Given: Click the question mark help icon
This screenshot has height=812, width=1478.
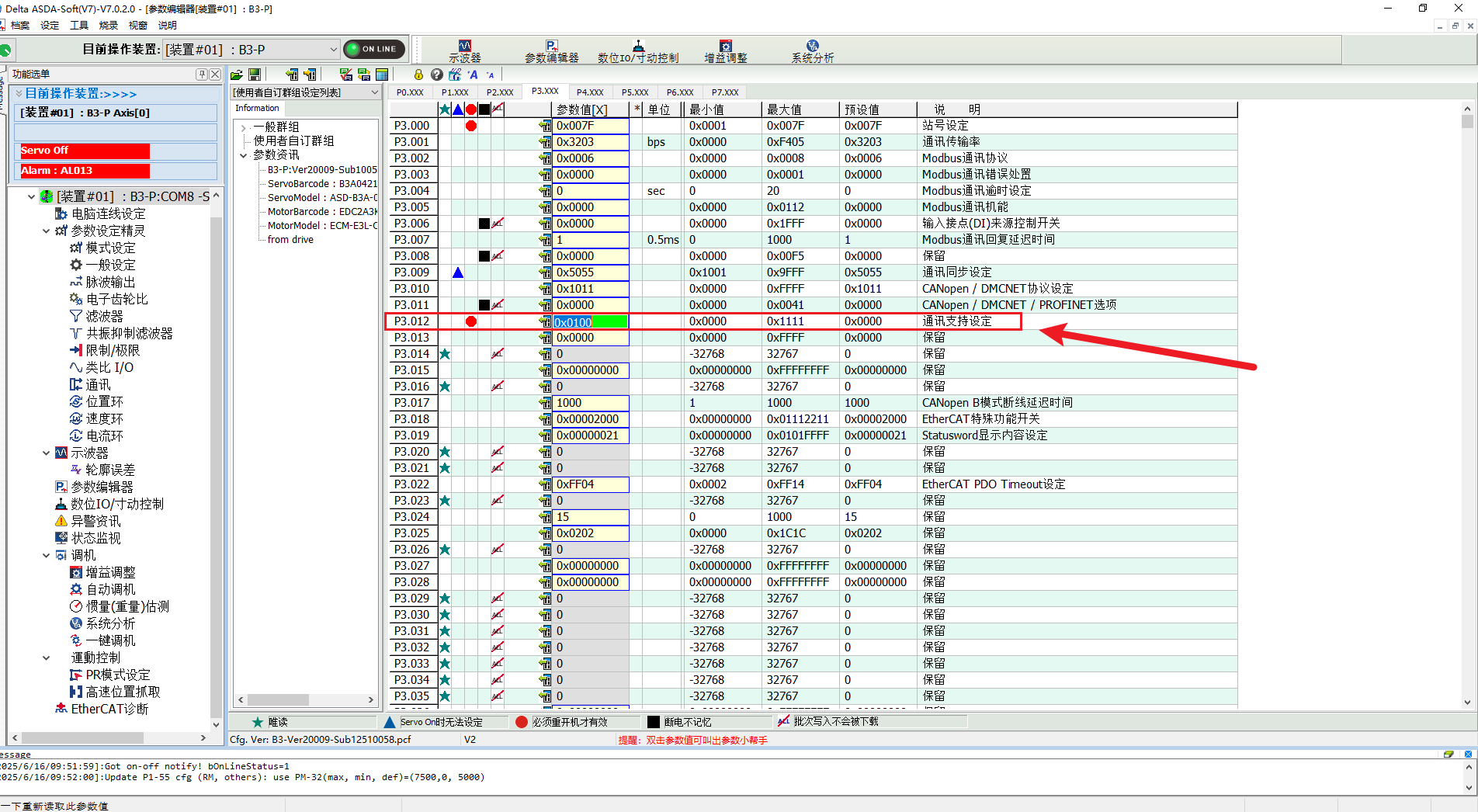Looking at the screenshot, I should (x=436, y=75).
